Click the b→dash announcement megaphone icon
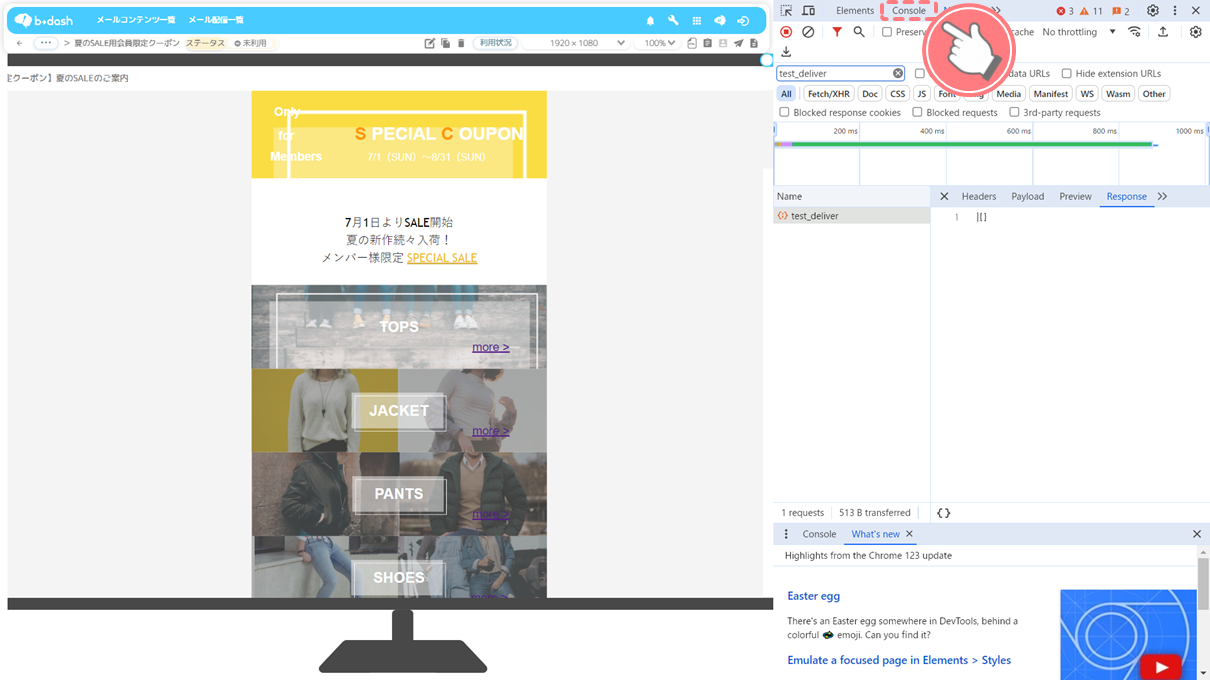 pos(720,21)
